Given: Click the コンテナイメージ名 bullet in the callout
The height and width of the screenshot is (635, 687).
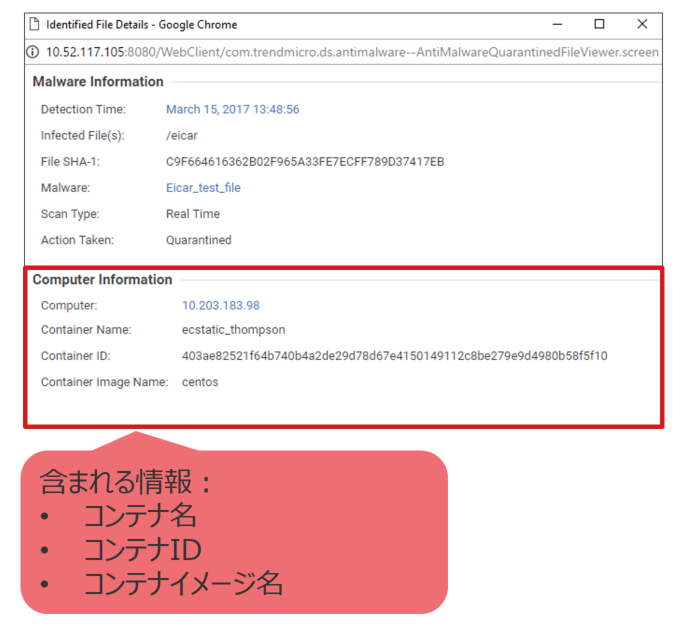Looking at the screenshot, I should [183, 584].
